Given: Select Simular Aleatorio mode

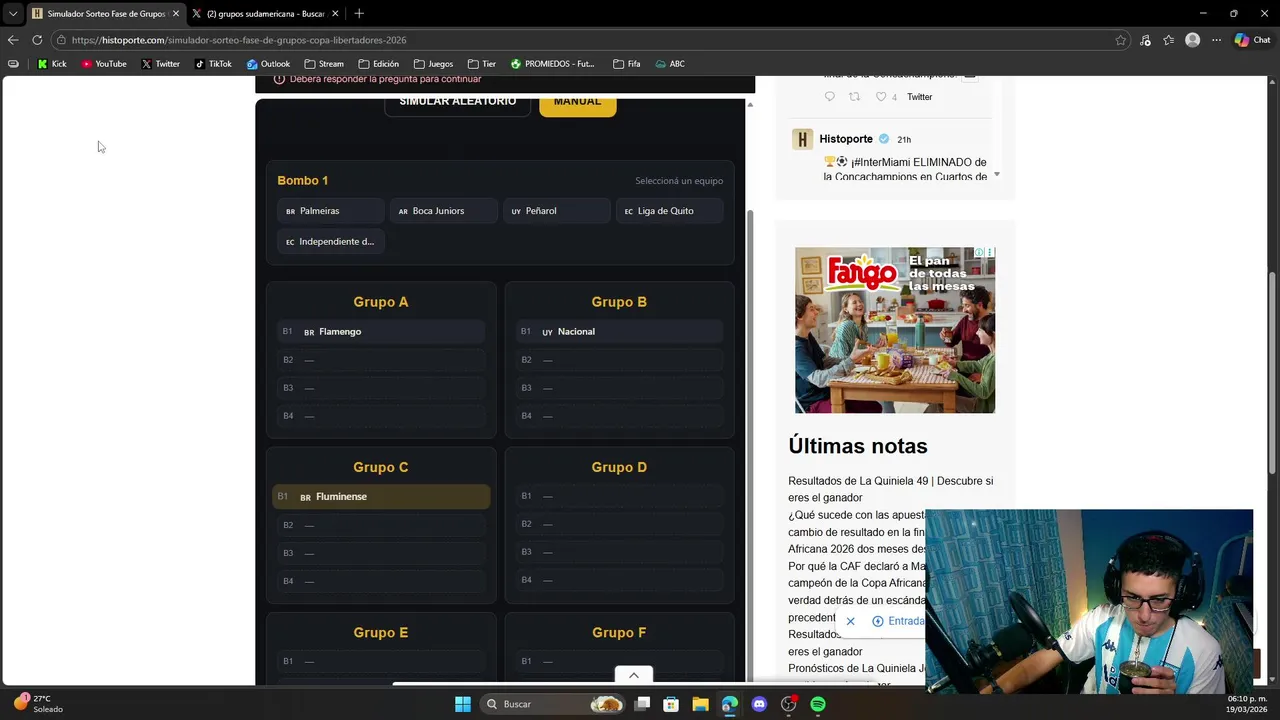Looking at the screenshot, I should point(457,104).
